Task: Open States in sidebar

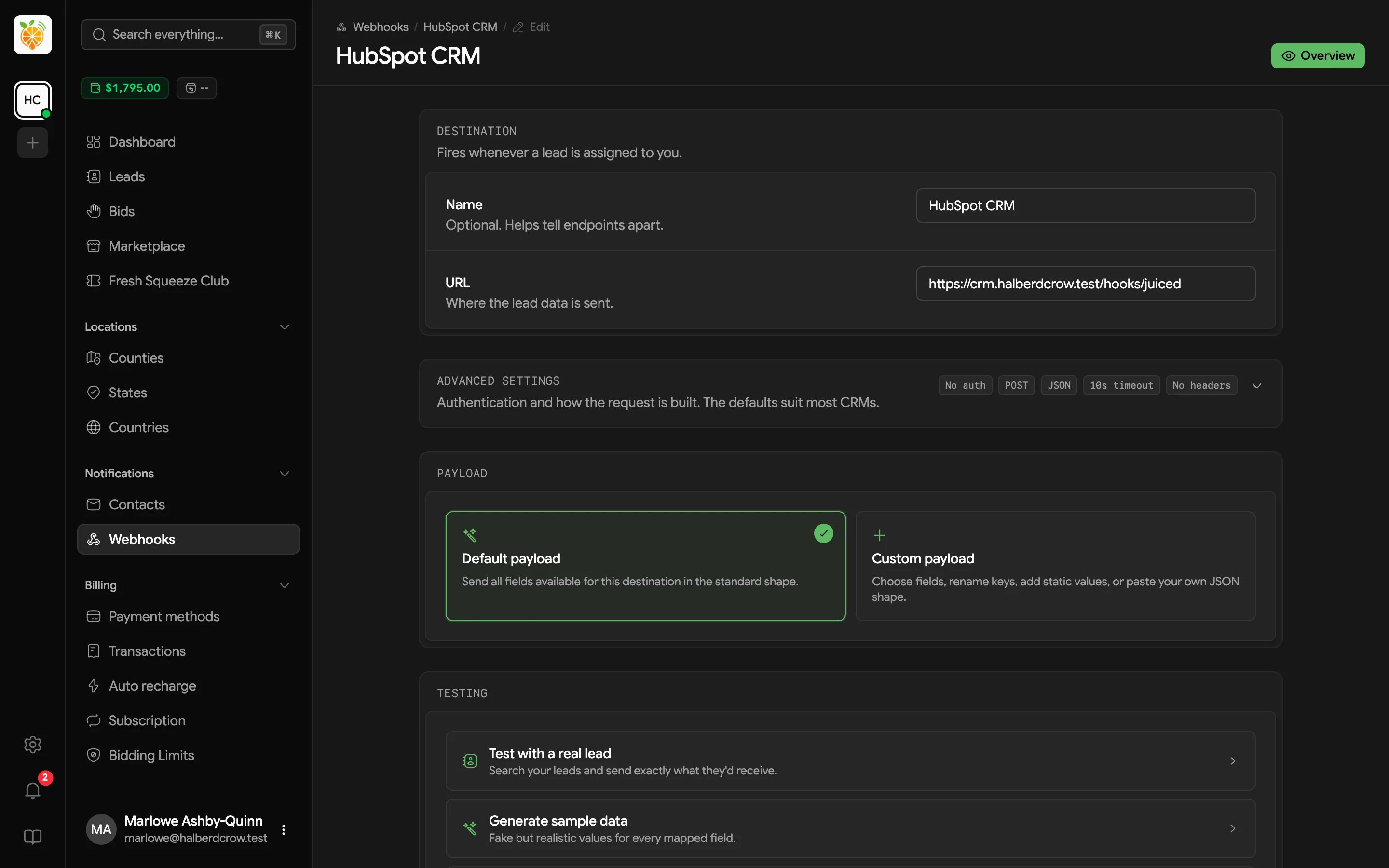Action: click(188, 393)
